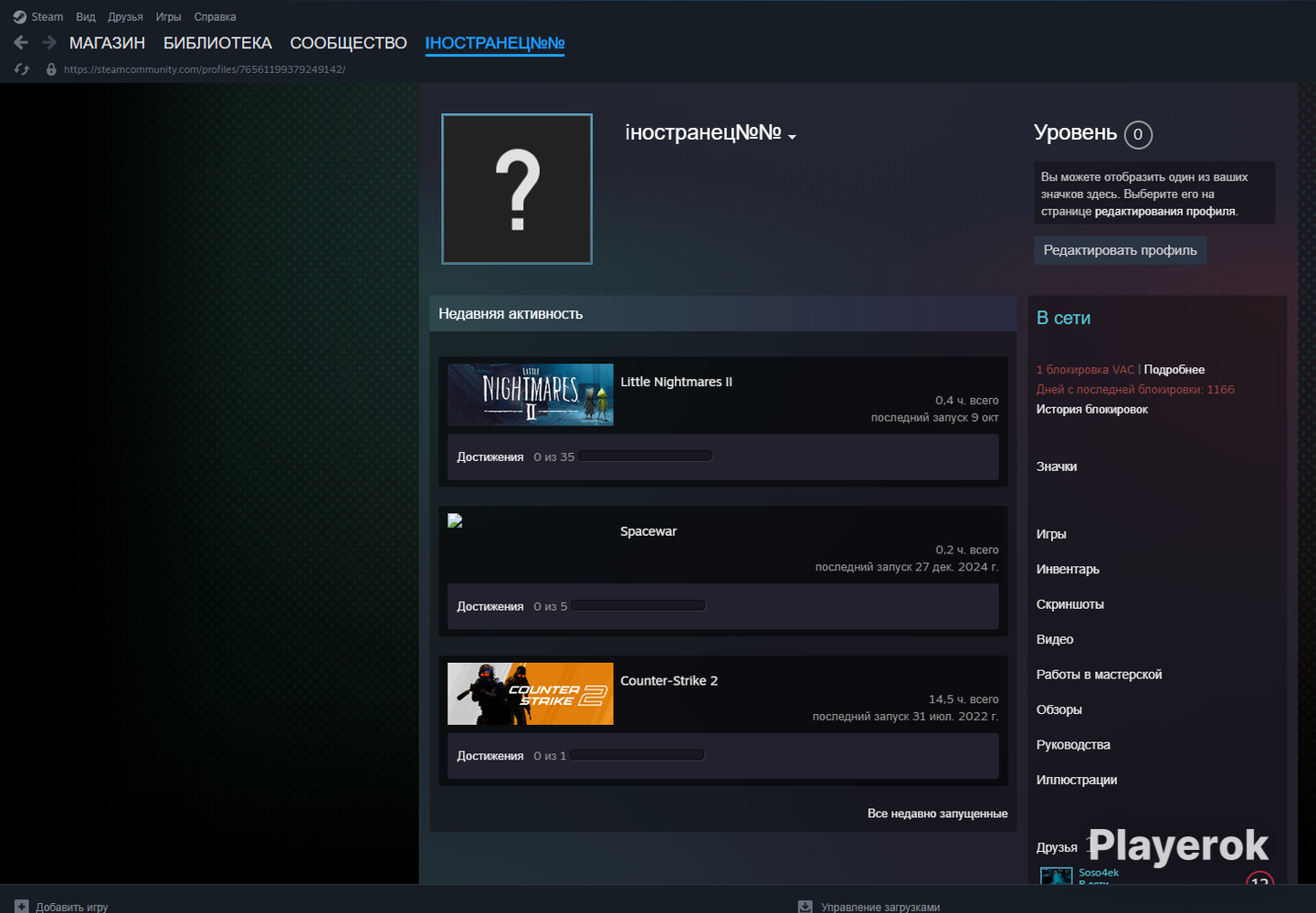Open the Скриншоты link
This screenshot has height=913, width=1316.
pyautogui.click(x=1070, y=604)
